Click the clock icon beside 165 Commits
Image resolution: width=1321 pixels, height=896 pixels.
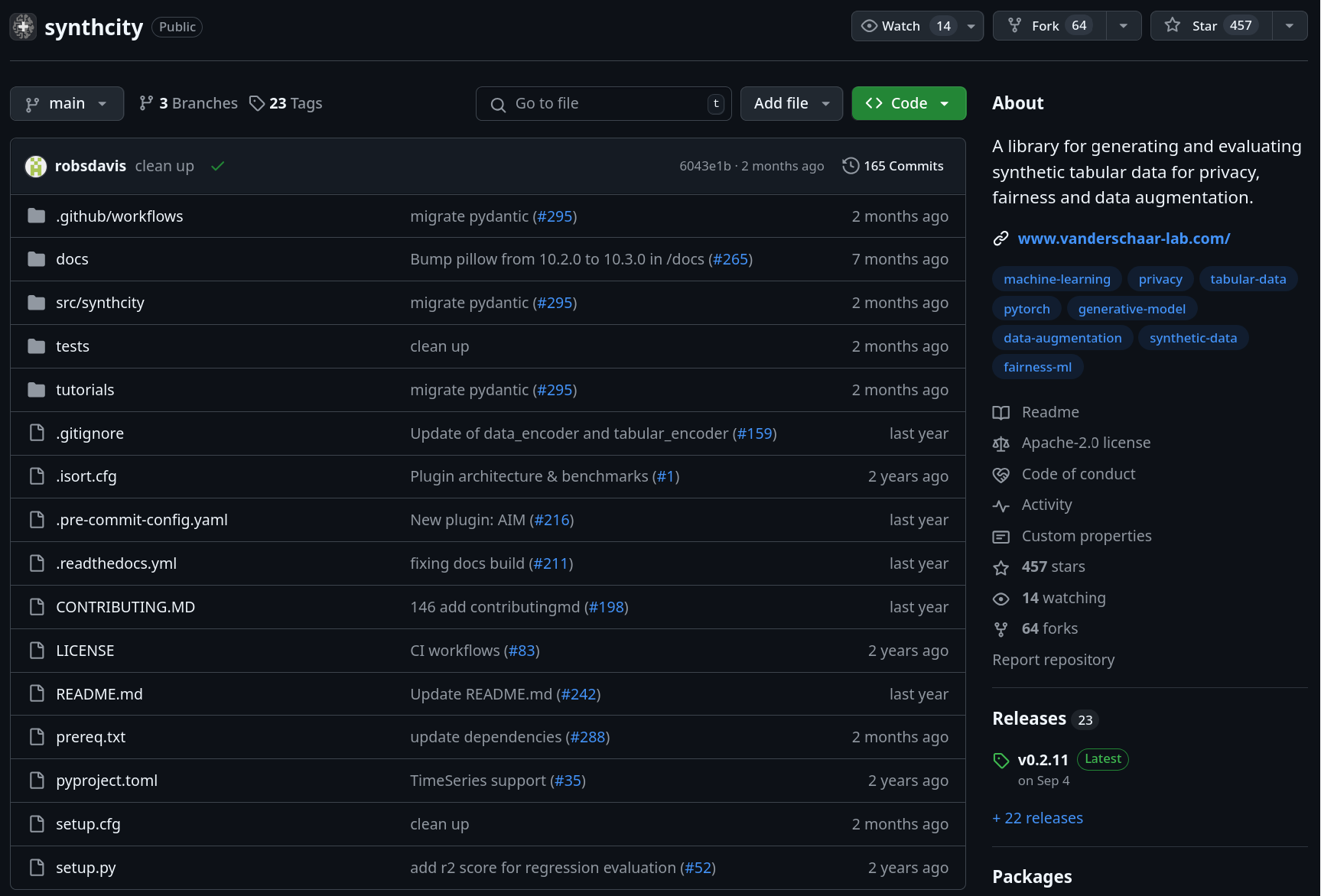pyautogui.click(x=850, y=166)
